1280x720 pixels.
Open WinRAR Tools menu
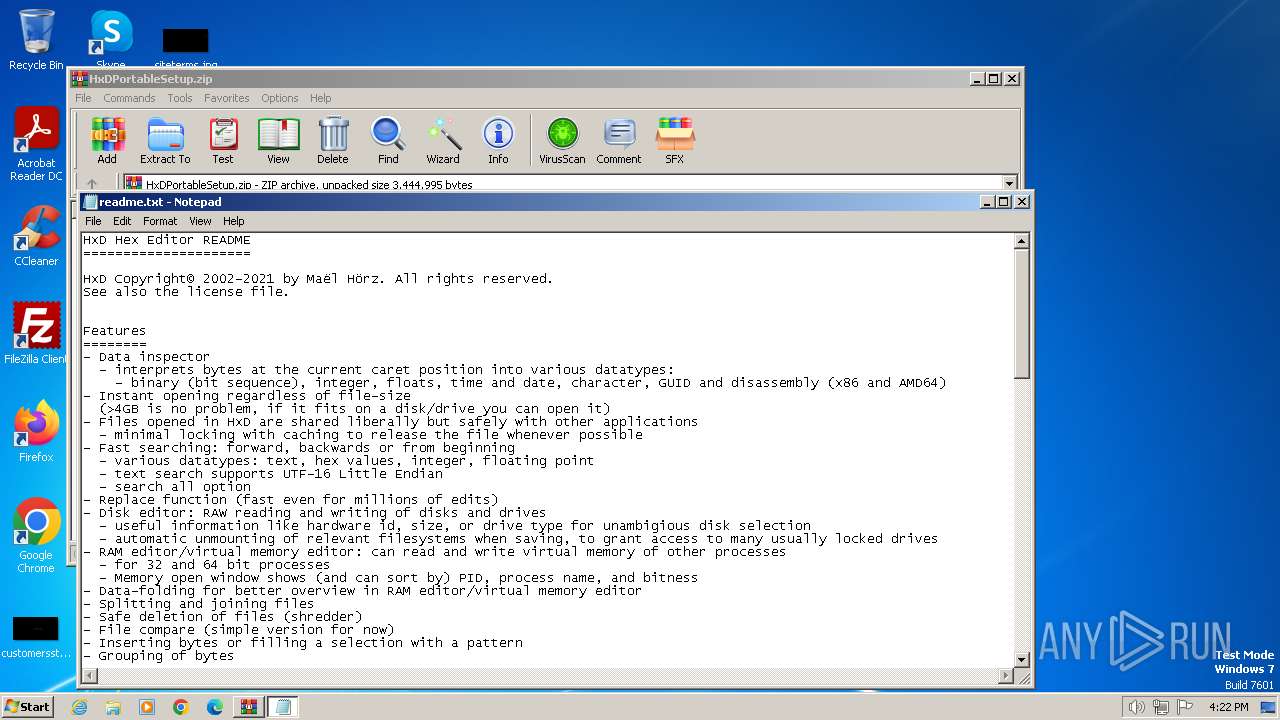click(180, 98)
